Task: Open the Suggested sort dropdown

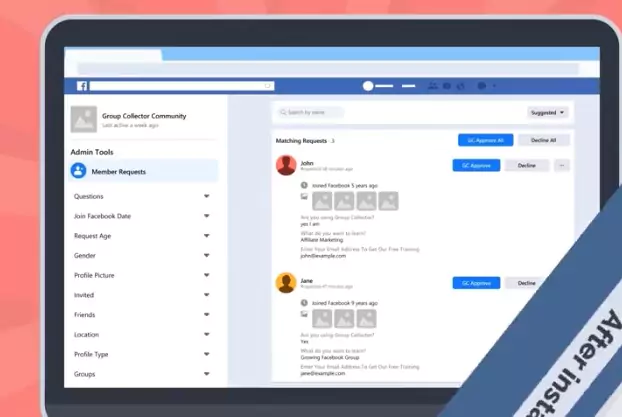Action: tap(547, 113)
